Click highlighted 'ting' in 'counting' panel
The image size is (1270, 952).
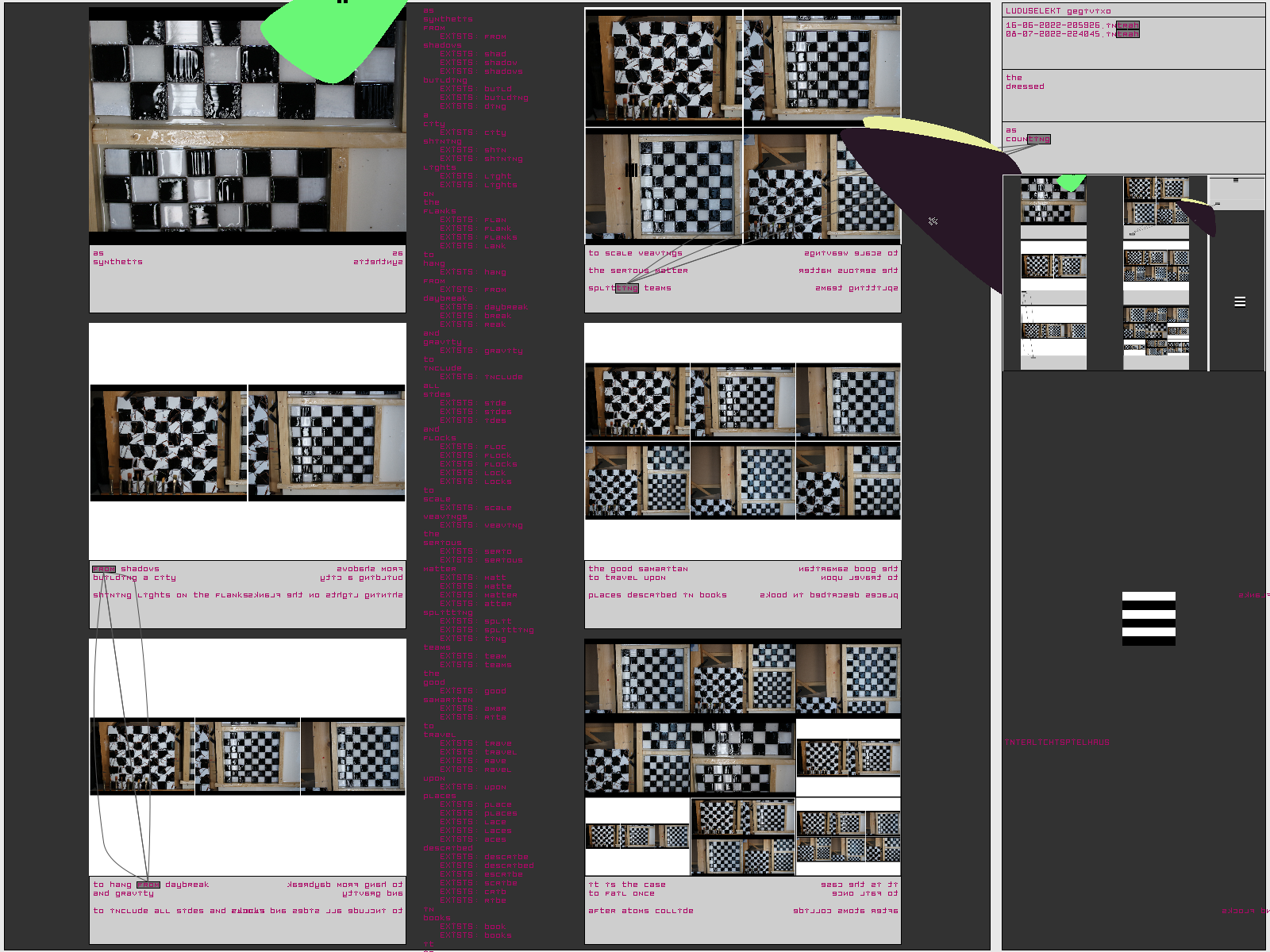(1039, 140)
